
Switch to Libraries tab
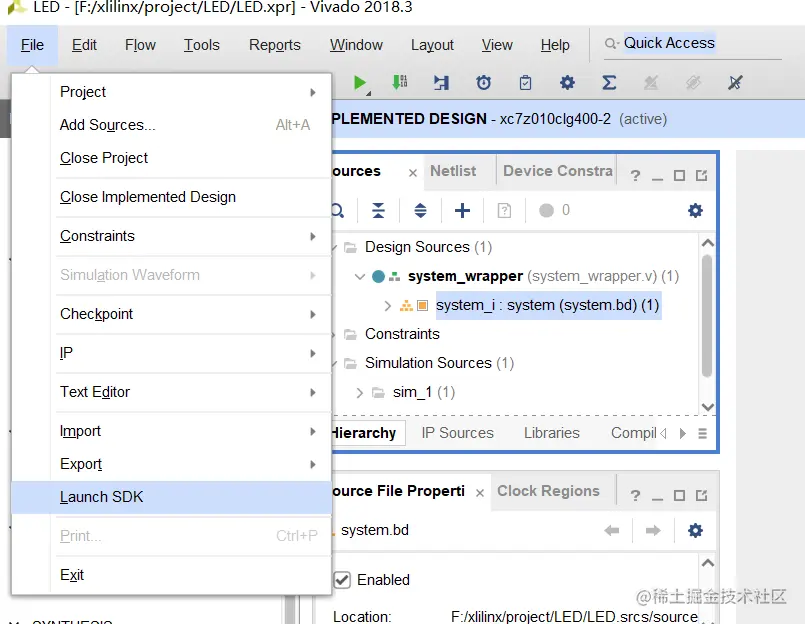click(x=551, y=433)
